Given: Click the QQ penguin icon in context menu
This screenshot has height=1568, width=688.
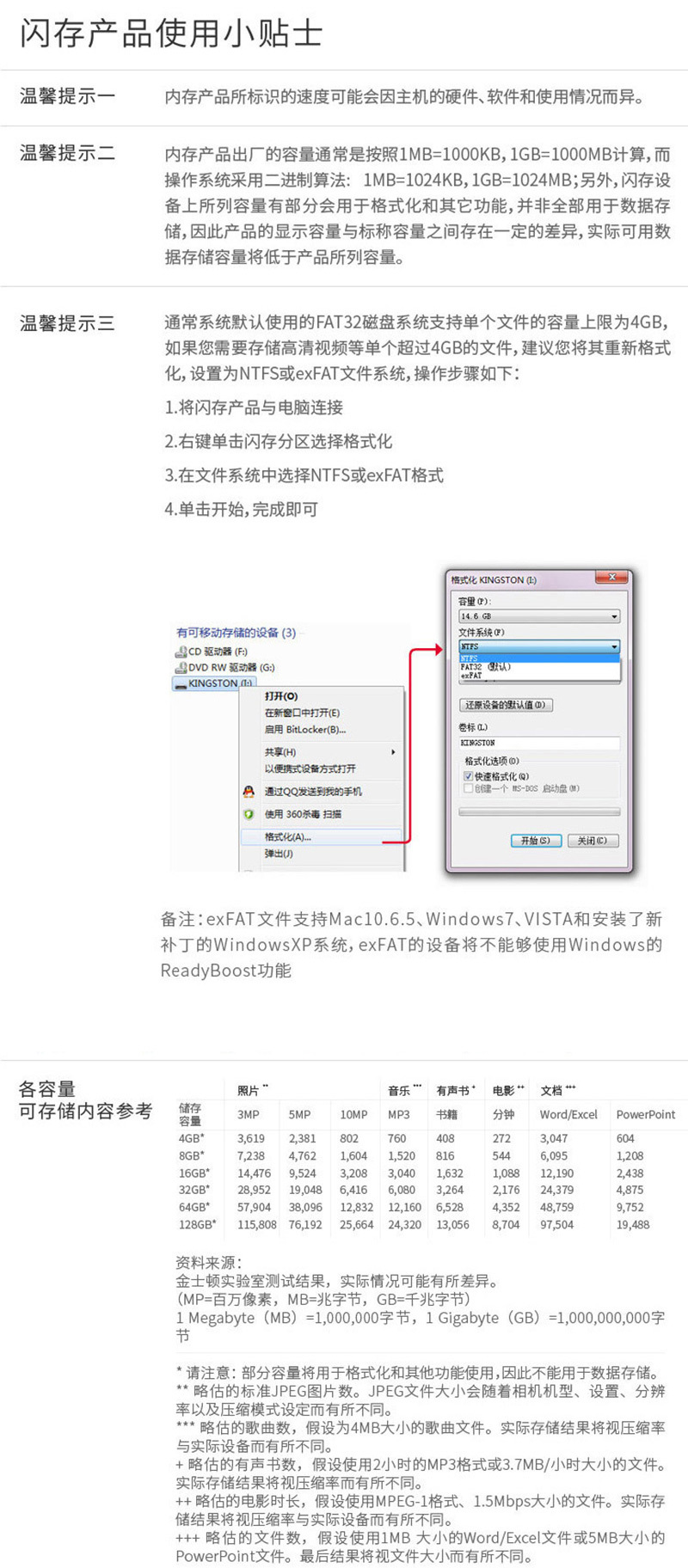Looking at the screenshot, I should pos(249,792).
